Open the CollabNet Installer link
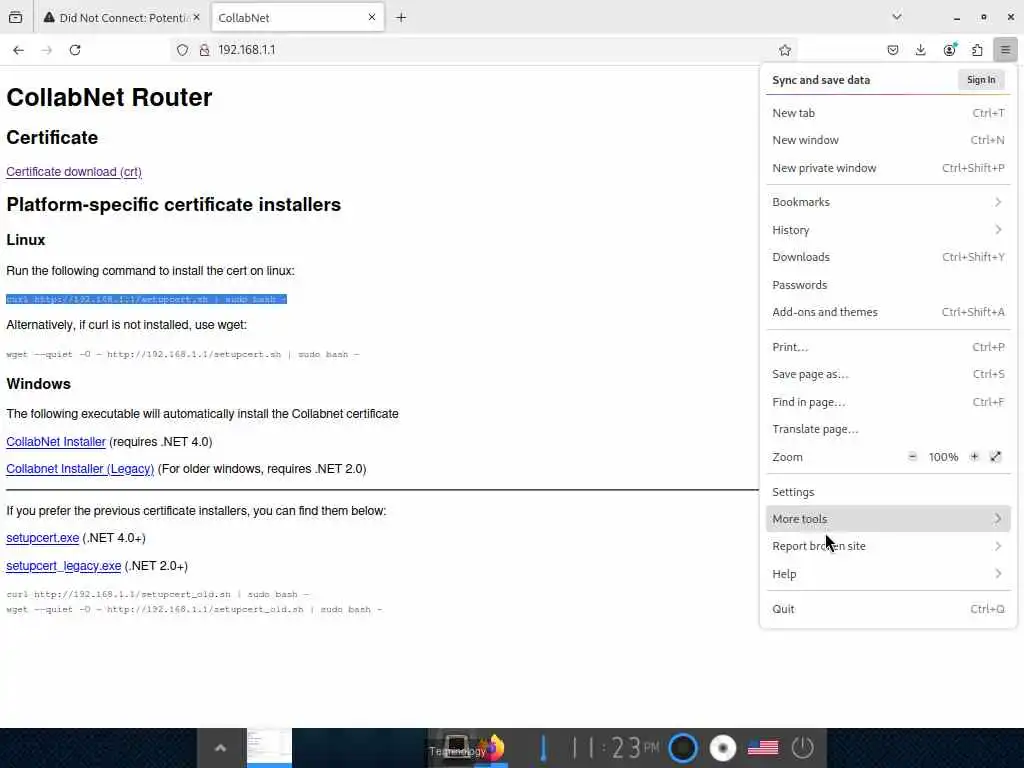 [x=56, y=441]
